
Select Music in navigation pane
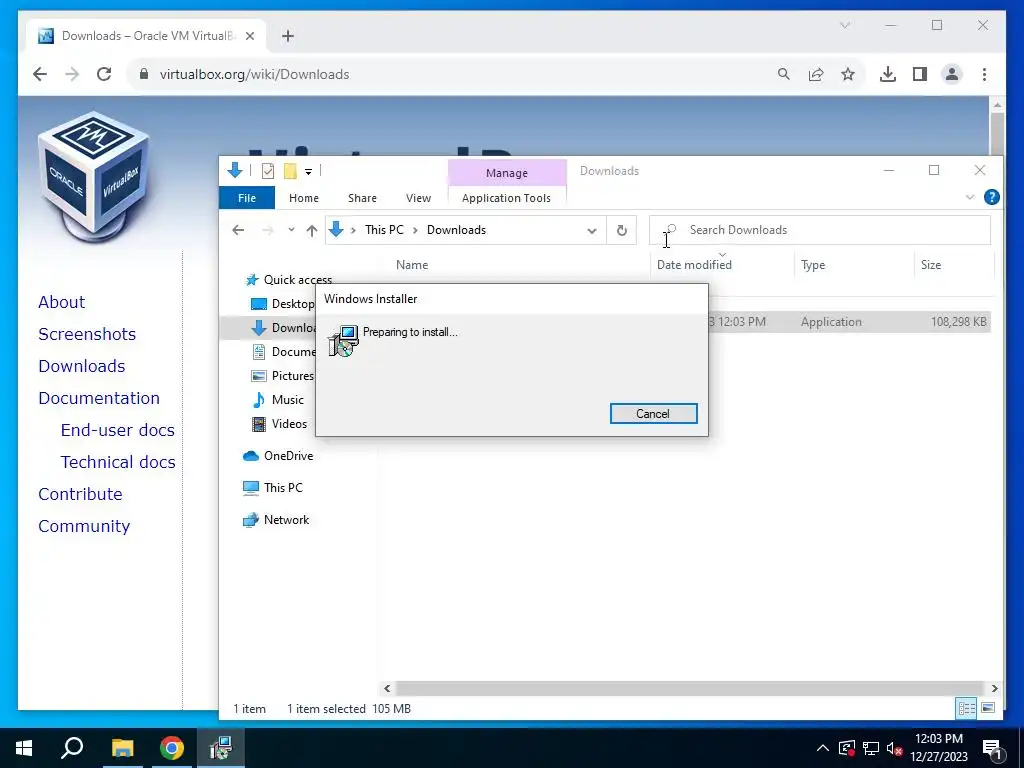[287, 400]
